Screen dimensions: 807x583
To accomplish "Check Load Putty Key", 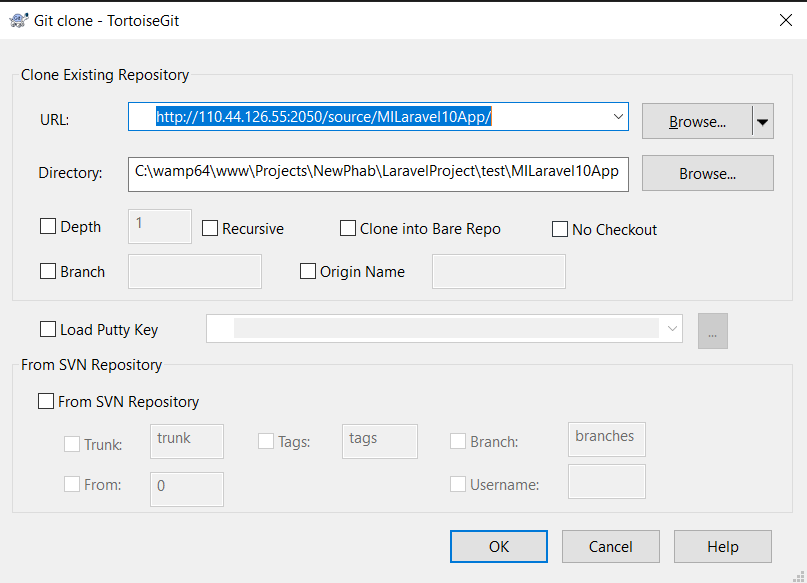I will 48,329.
